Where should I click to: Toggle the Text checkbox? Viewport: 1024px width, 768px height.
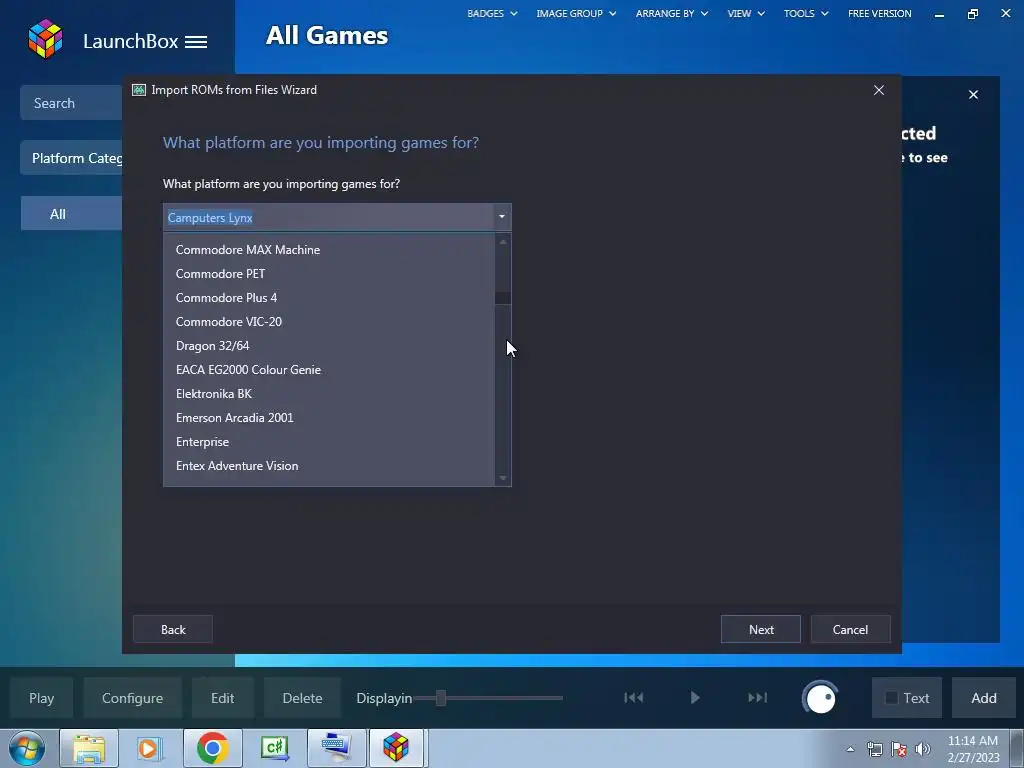coord(891,698)
